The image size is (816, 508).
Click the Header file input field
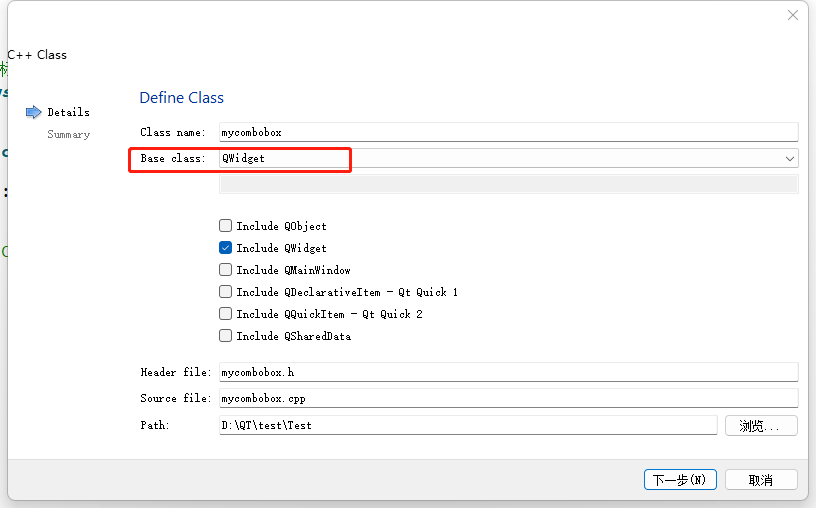click(508, 372)
